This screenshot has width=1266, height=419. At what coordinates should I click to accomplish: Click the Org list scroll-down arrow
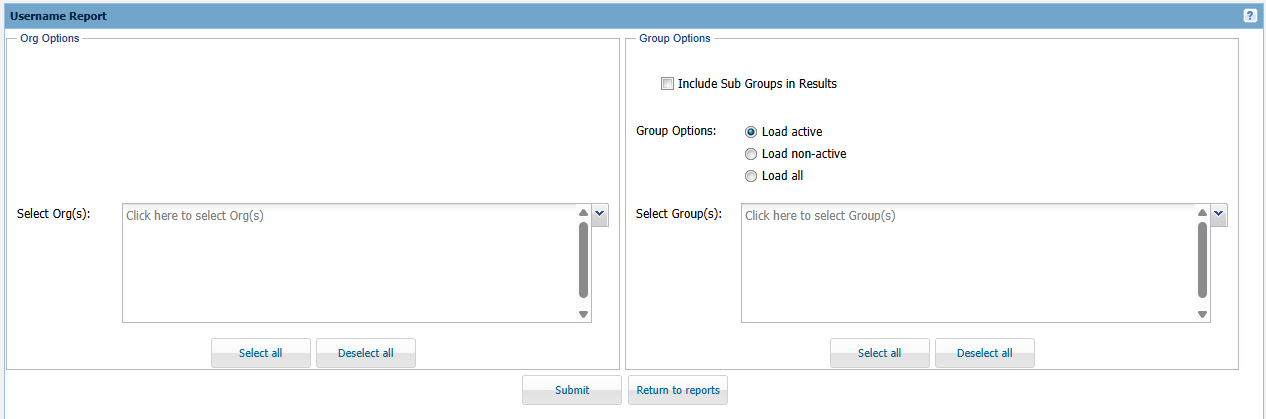click(583, 314)
